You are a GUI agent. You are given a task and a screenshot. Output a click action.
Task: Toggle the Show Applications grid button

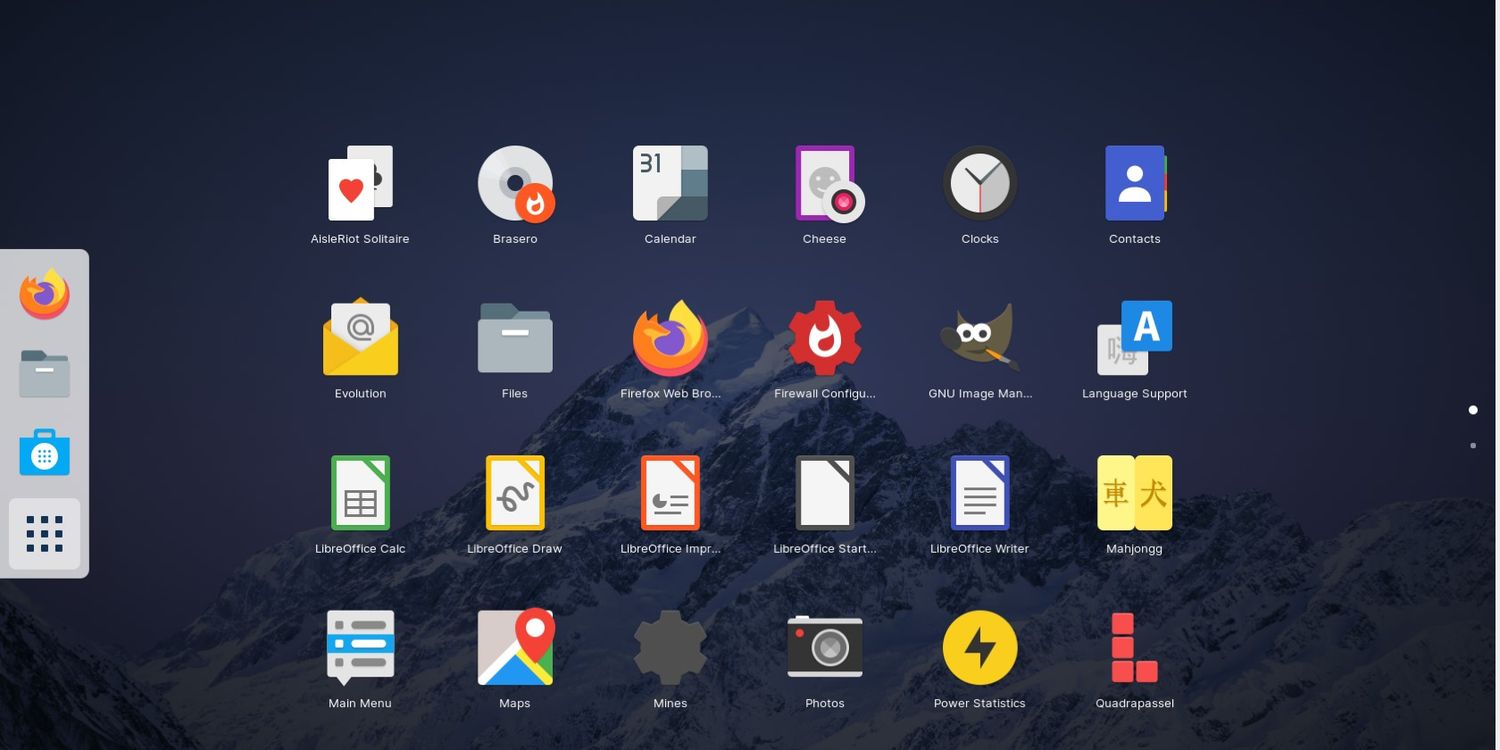[44, 534]
